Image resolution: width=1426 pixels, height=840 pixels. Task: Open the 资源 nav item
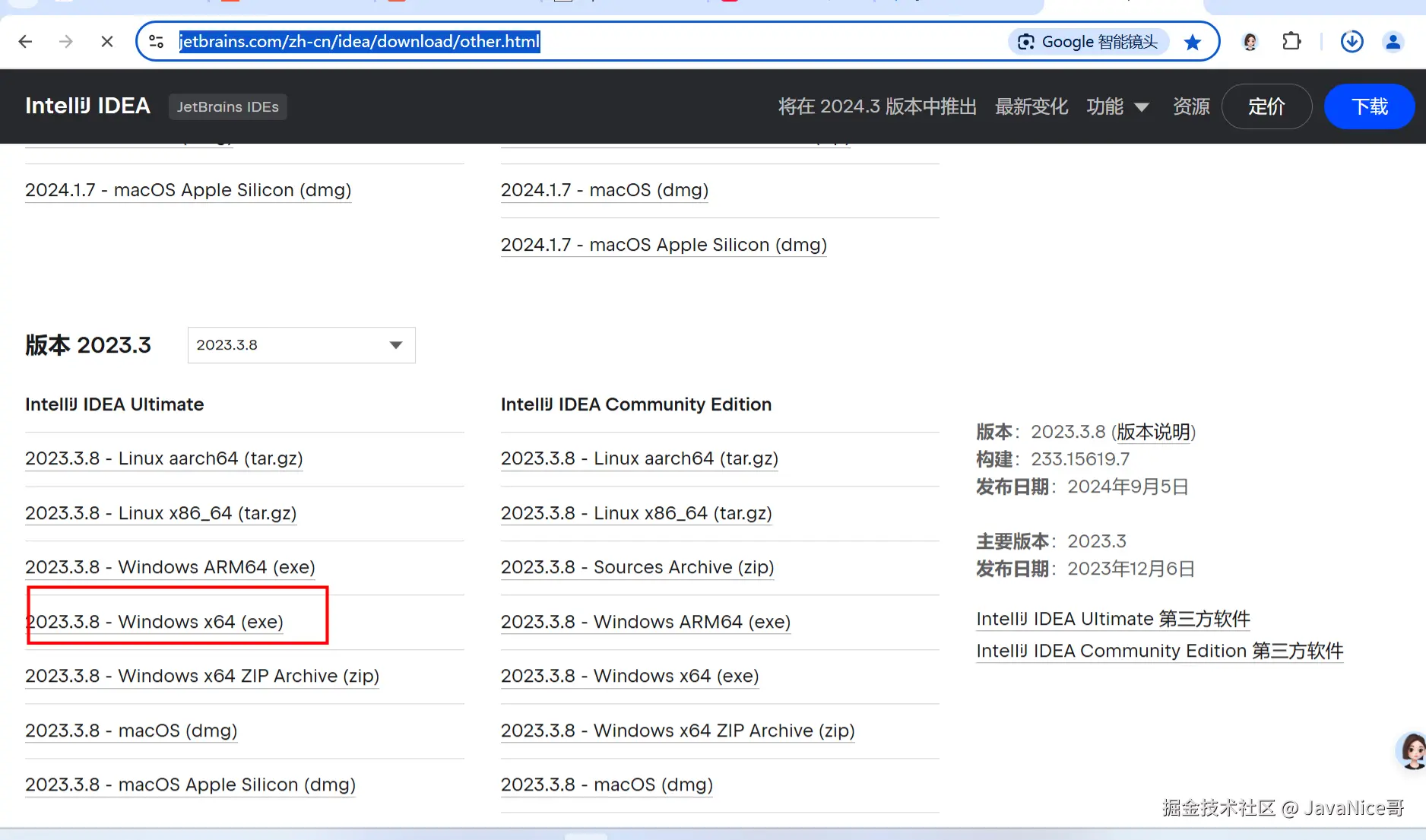point(1191,106)
